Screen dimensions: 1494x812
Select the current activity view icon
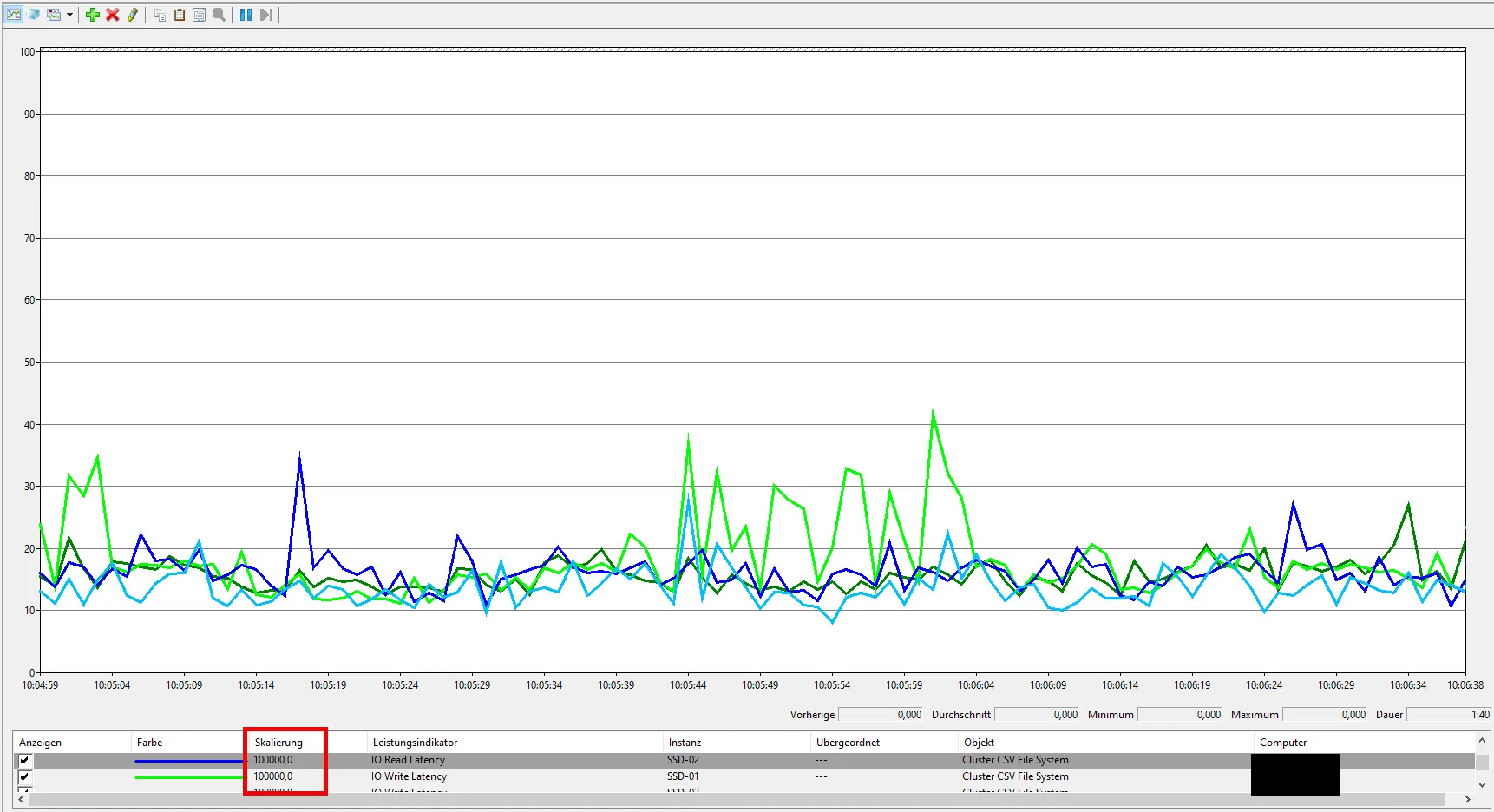tap(14, 15)
